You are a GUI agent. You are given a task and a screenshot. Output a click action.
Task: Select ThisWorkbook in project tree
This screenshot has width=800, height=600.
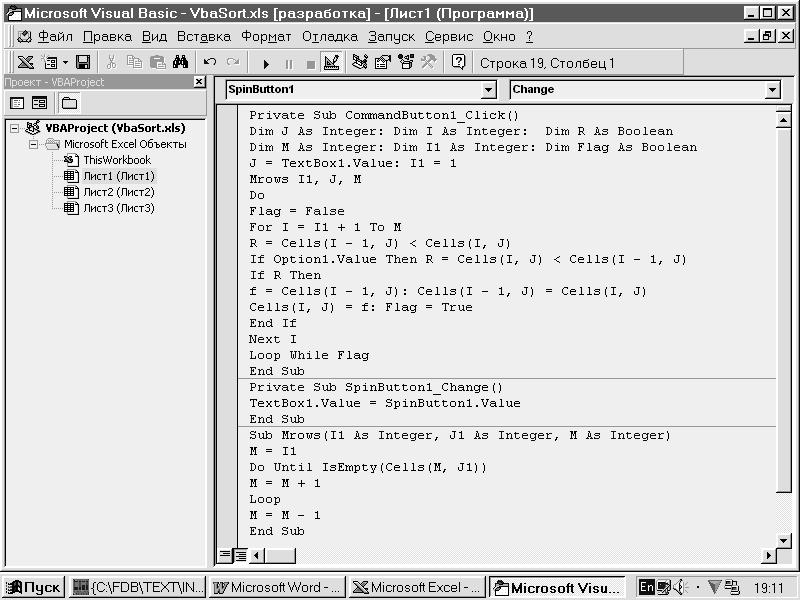coord(117,160)
